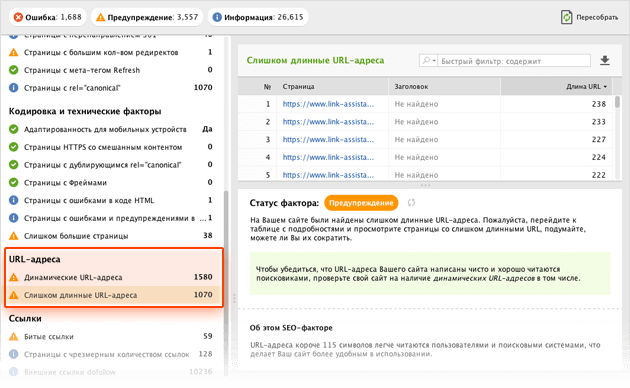Focus the Быстрый фильтр input field
630x388 pixels.
pos(514,61)
